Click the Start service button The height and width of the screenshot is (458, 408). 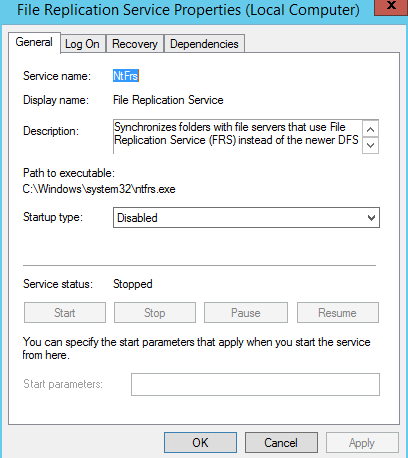[65, 313]
